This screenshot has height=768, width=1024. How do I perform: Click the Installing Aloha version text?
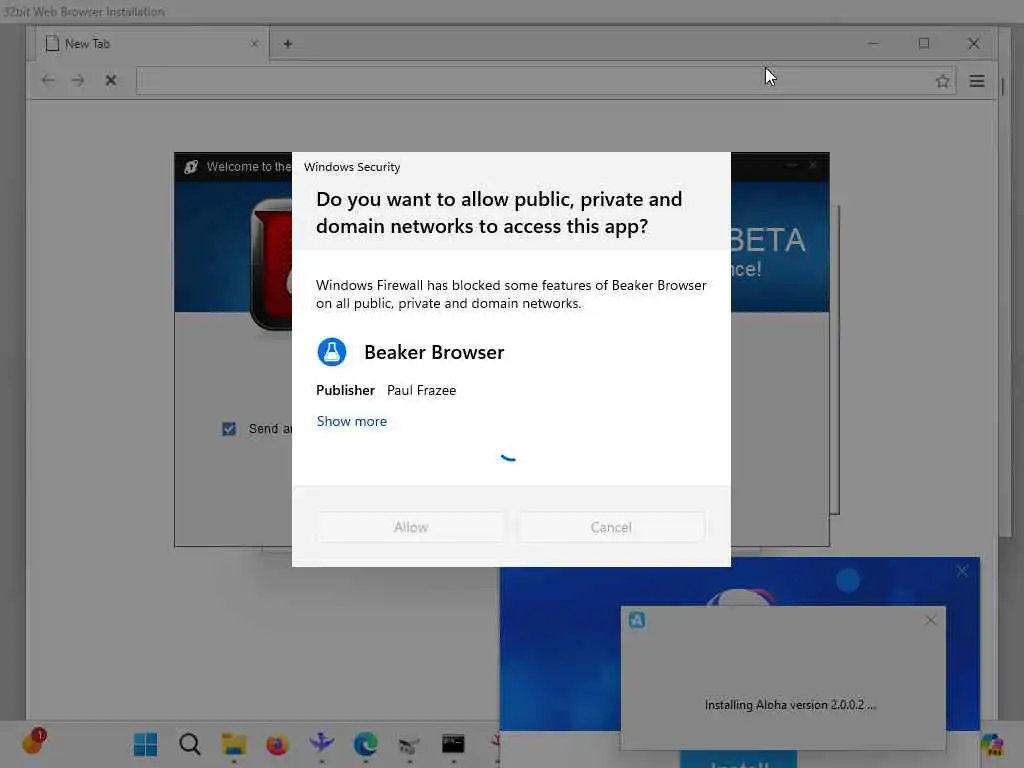tap(790, 705)
